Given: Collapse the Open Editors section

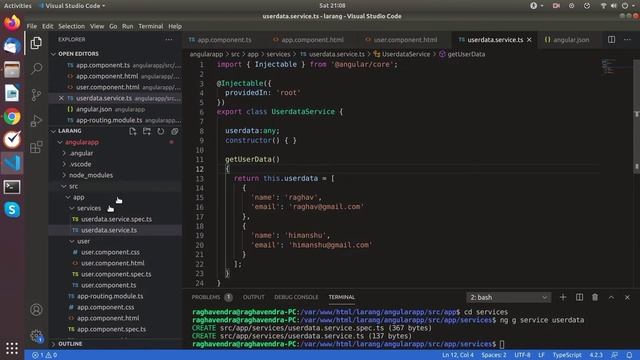Looking at the screenshot, I should (78, 53).
